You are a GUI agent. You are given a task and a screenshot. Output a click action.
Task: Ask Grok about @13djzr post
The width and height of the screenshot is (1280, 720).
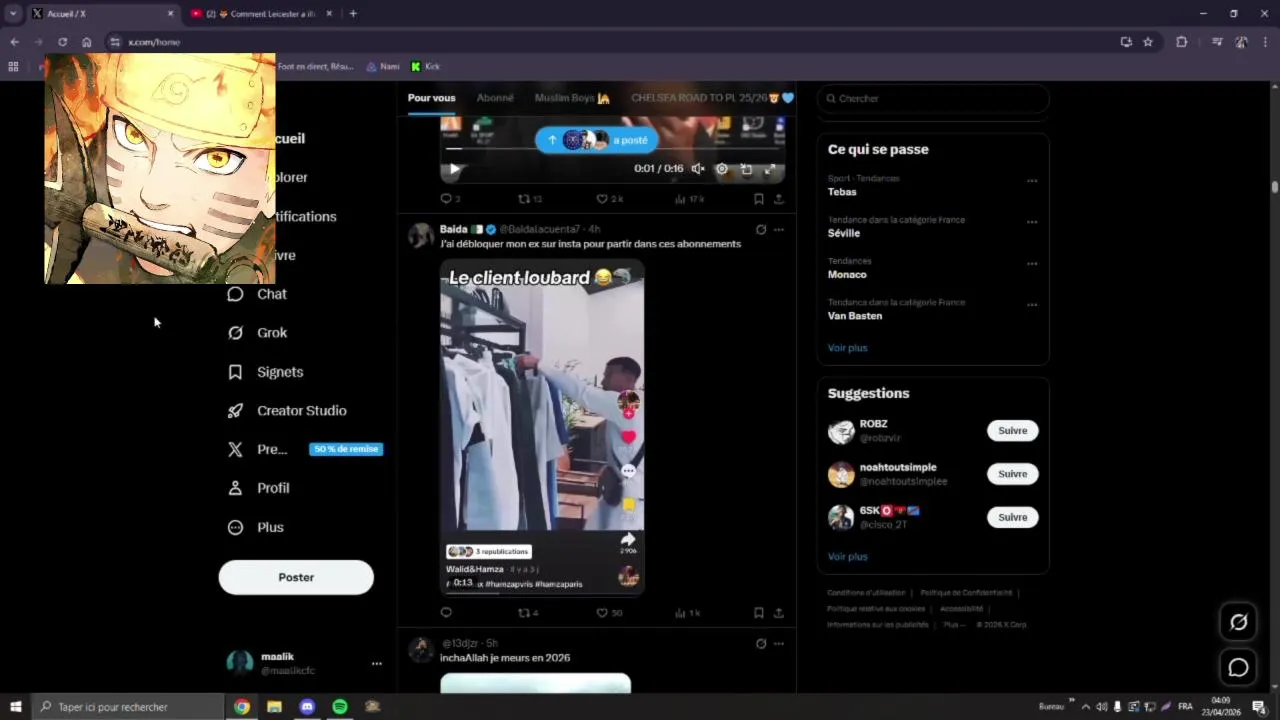pos(761,643)
